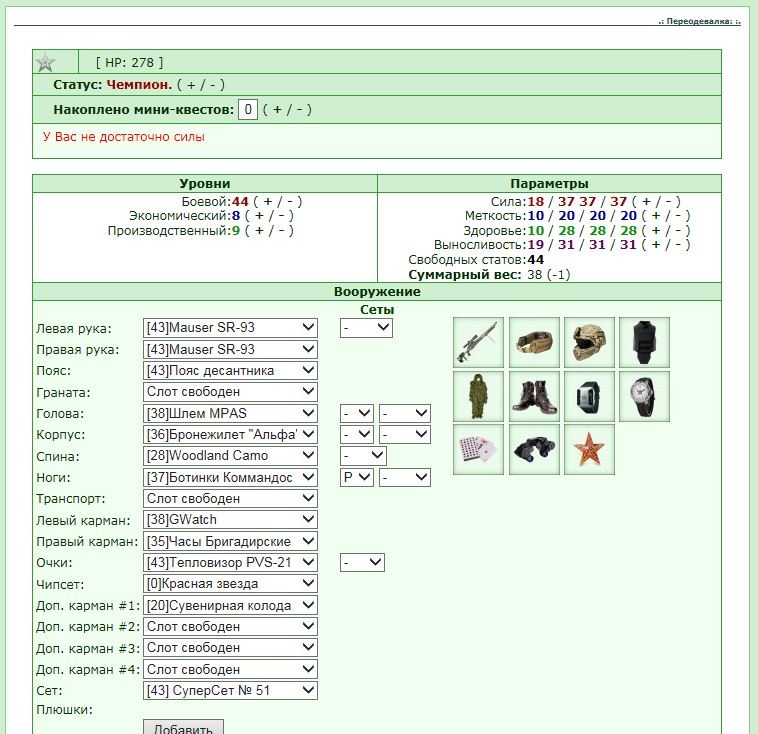758x734 pixels.
Task: Click minus to lower Статус Чемпион
Action: click(x=213, y=85)
